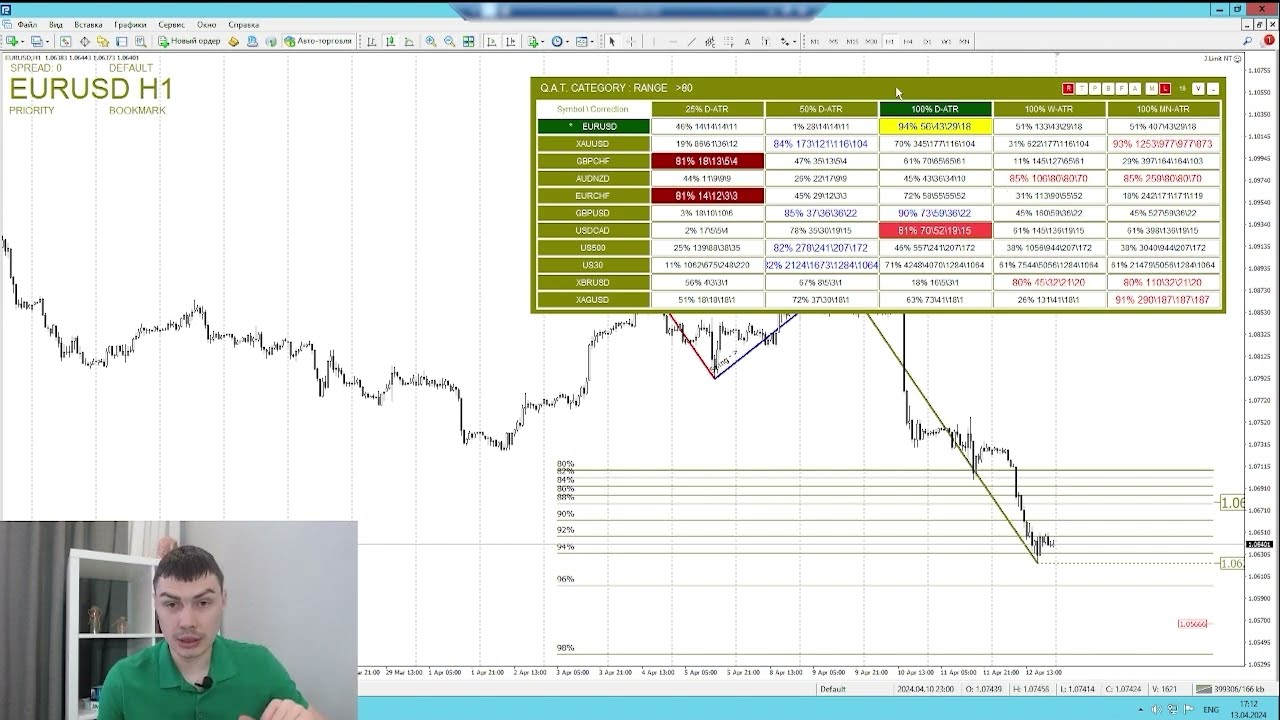Tile chart windows icon
The width and height of the screenshot is (1280, 720).
click(x=468, y=42)
